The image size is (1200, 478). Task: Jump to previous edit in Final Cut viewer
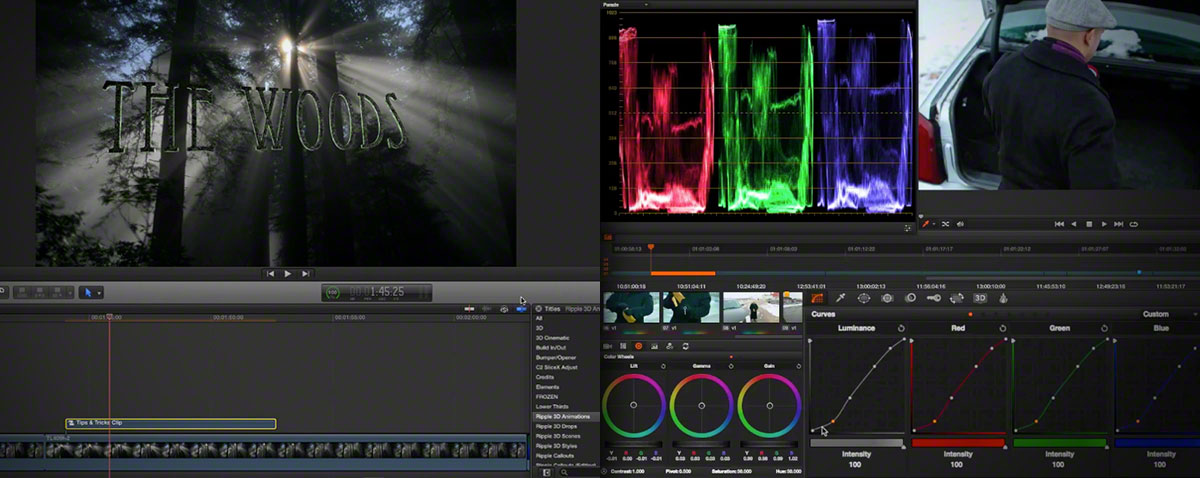(270, 273)
